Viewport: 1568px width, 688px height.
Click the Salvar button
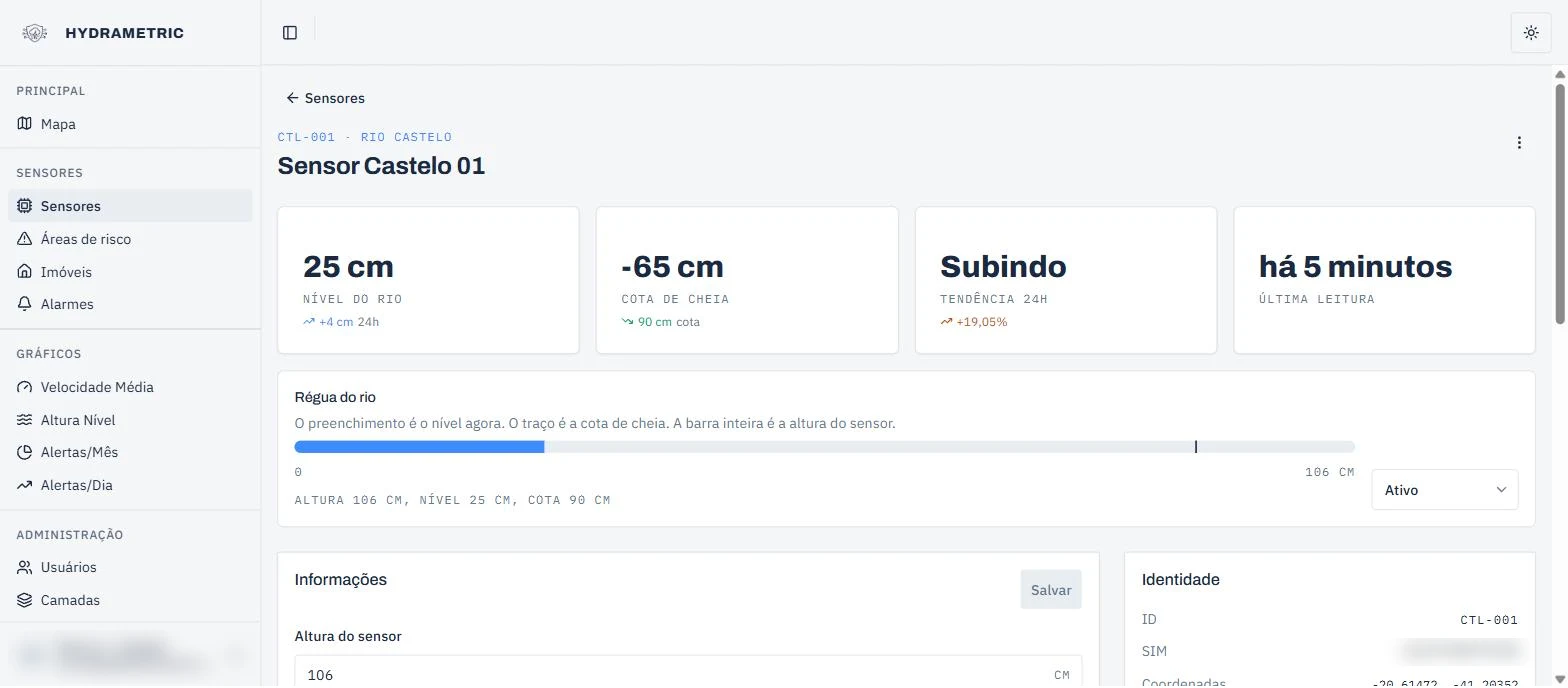point(1051,590)
